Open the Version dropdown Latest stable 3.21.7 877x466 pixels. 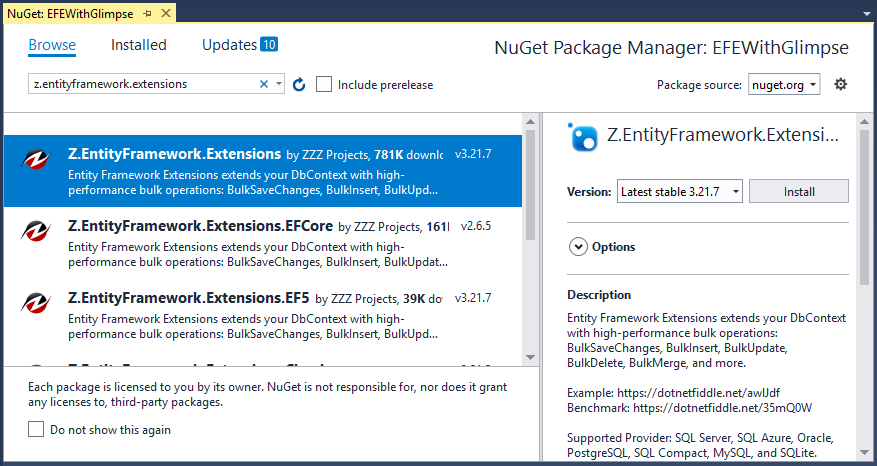click(680, 191)
